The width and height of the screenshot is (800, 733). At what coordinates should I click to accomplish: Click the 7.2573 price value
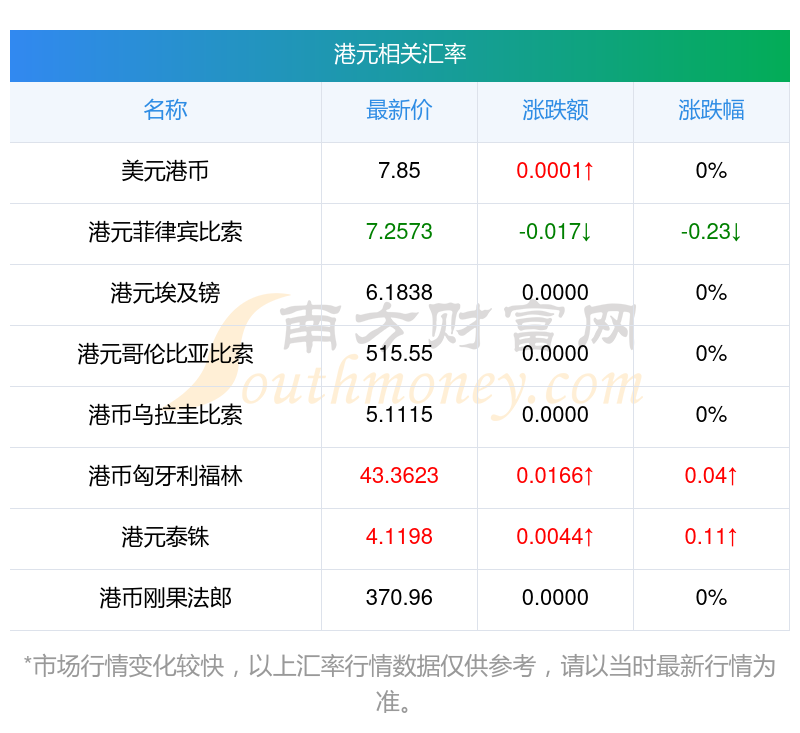click(x=399, y=232)
